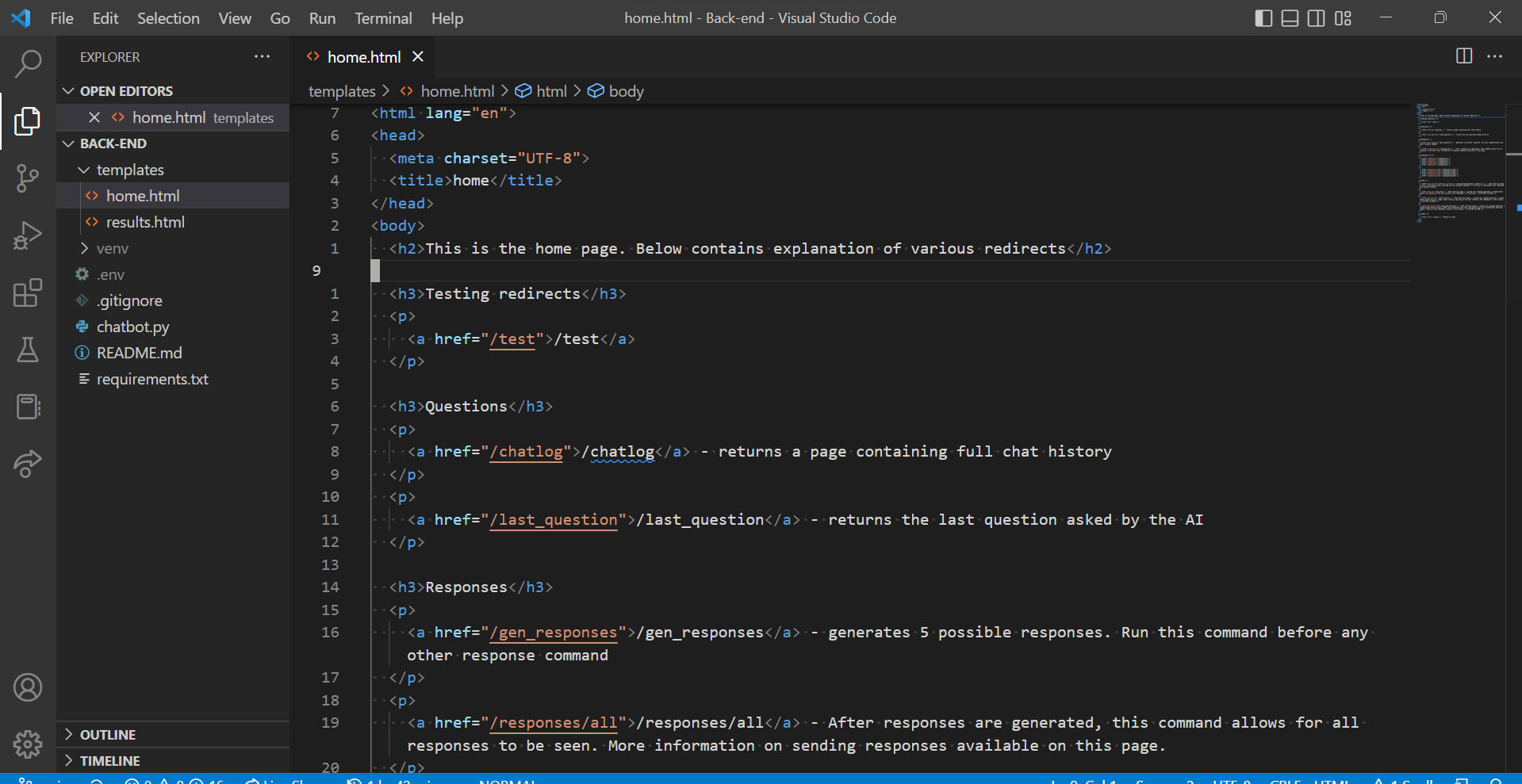This screenshot has height=784, width=1522.
Task: Open chatbot.py from the explorer
Action: point(132,327)
